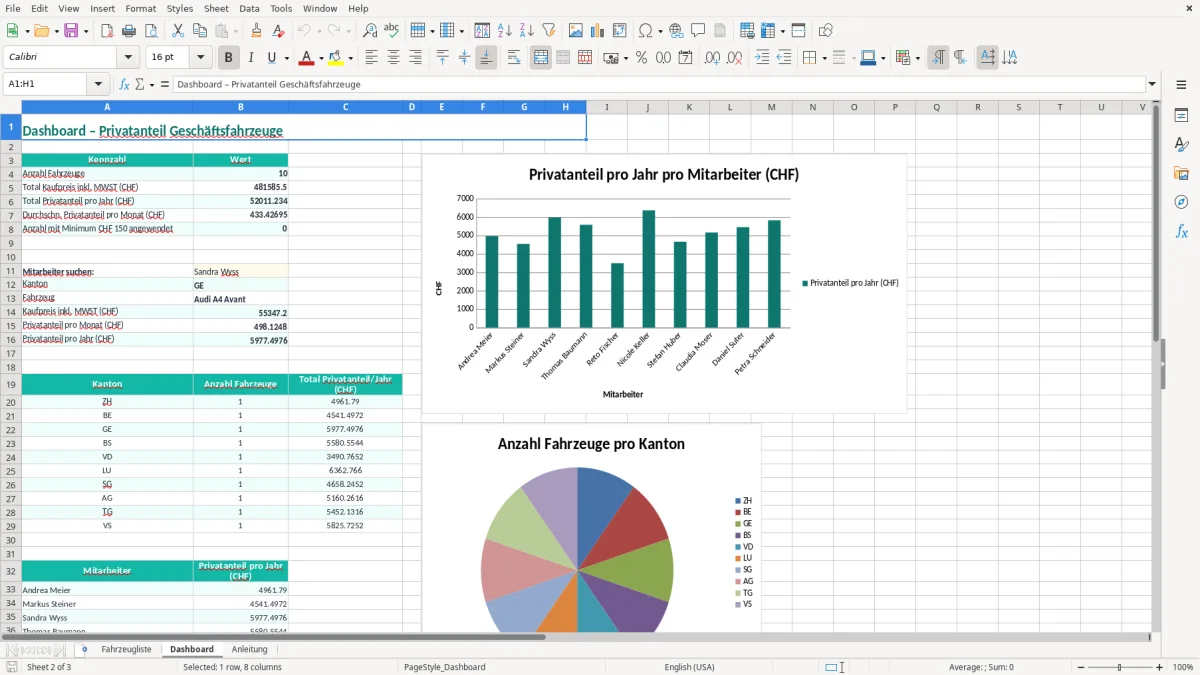Export directly as PDF icon

(107, 31)
